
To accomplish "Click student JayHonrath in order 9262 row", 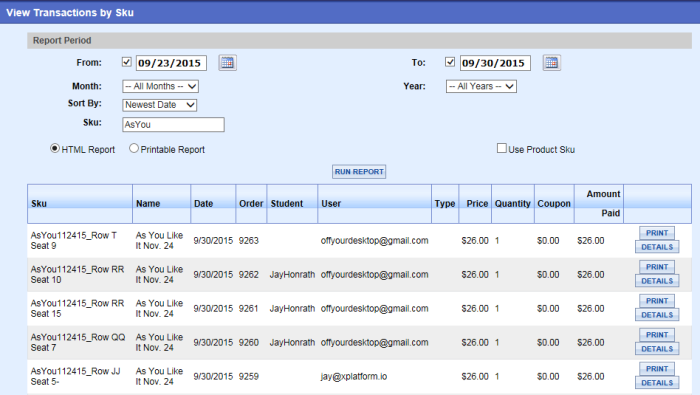I will click(292, 274).
